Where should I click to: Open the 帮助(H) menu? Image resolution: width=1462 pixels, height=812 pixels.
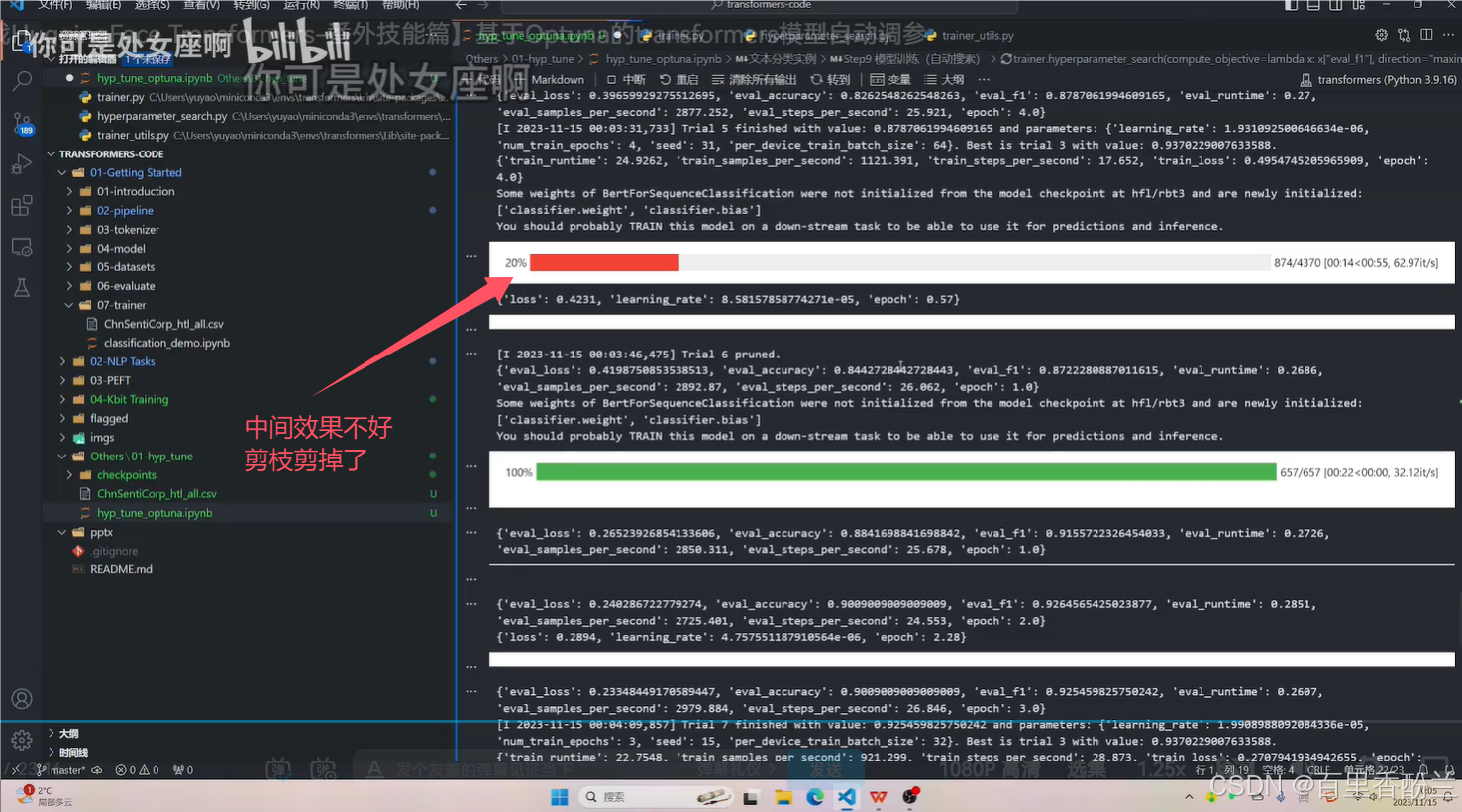click(x=400, y=5)
